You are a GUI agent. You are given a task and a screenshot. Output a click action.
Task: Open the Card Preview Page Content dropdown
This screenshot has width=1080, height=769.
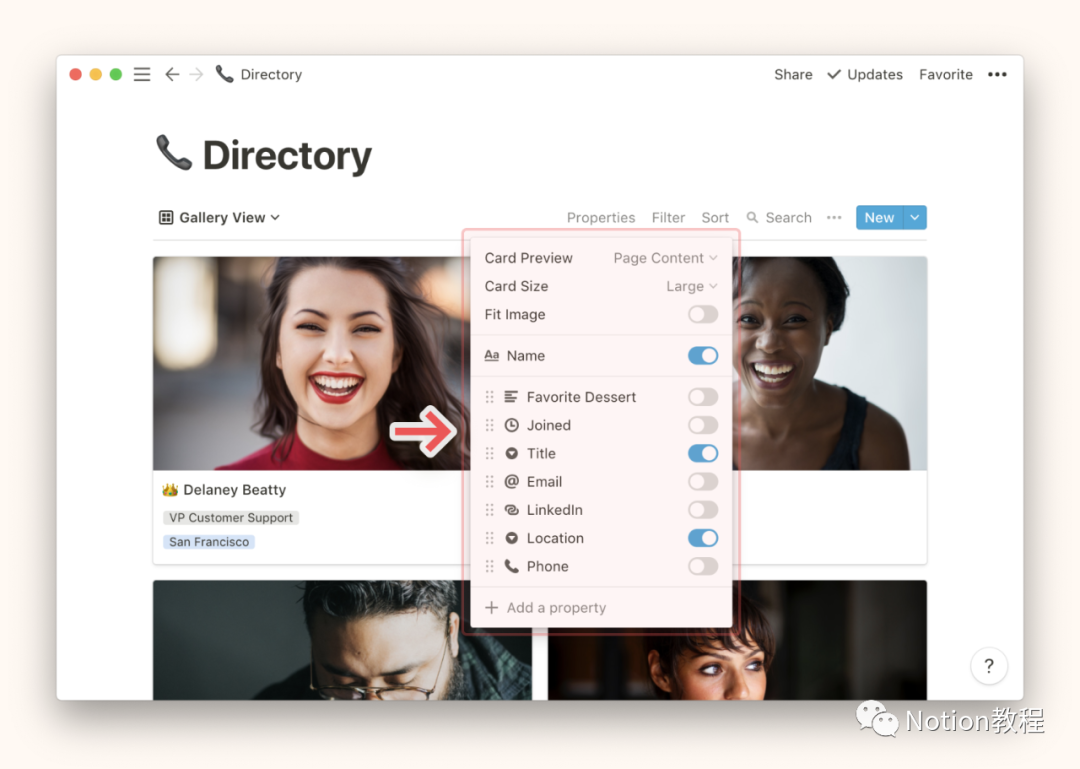pyautogui.click(x=665, y=258)
